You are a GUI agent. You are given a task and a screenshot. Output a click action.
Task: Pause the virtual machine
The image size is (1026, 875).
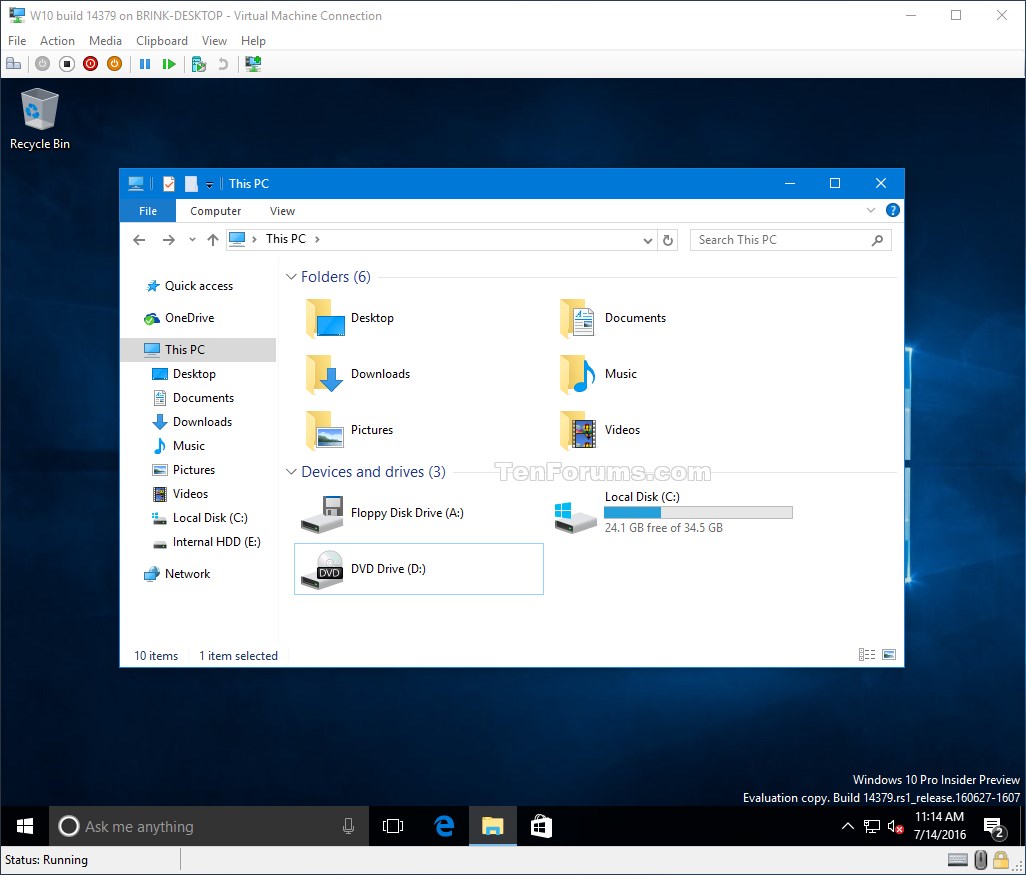click(145, 63)
